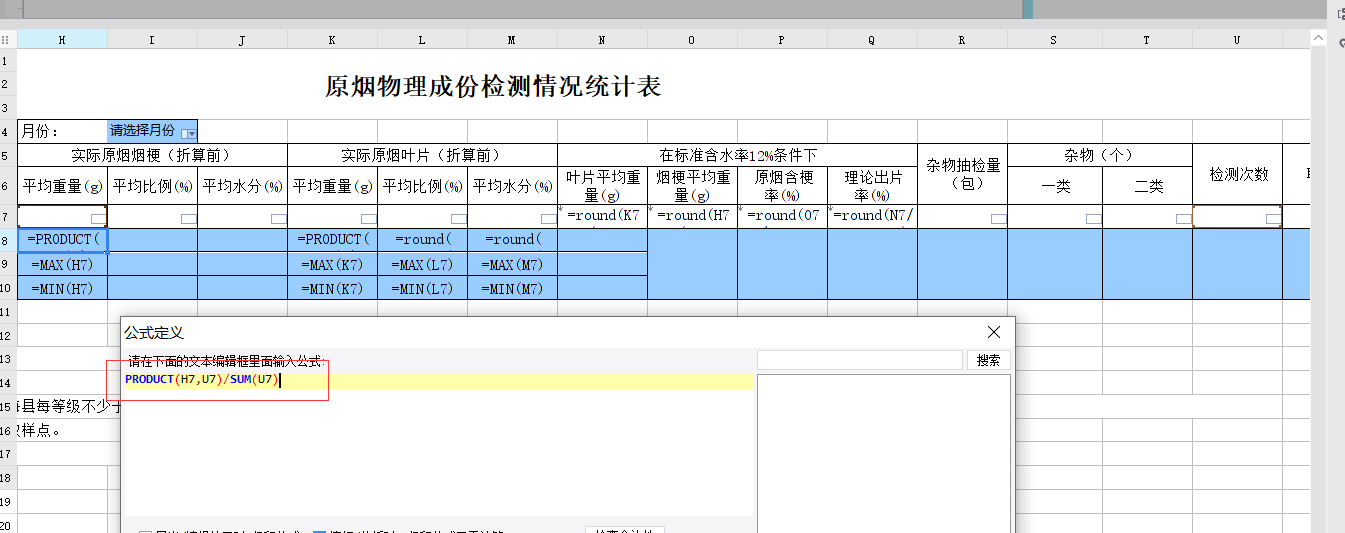The height and width of the screenshot is (533, 1345).
Task: Select the input cell H7
Action: [x=62, y=216]
